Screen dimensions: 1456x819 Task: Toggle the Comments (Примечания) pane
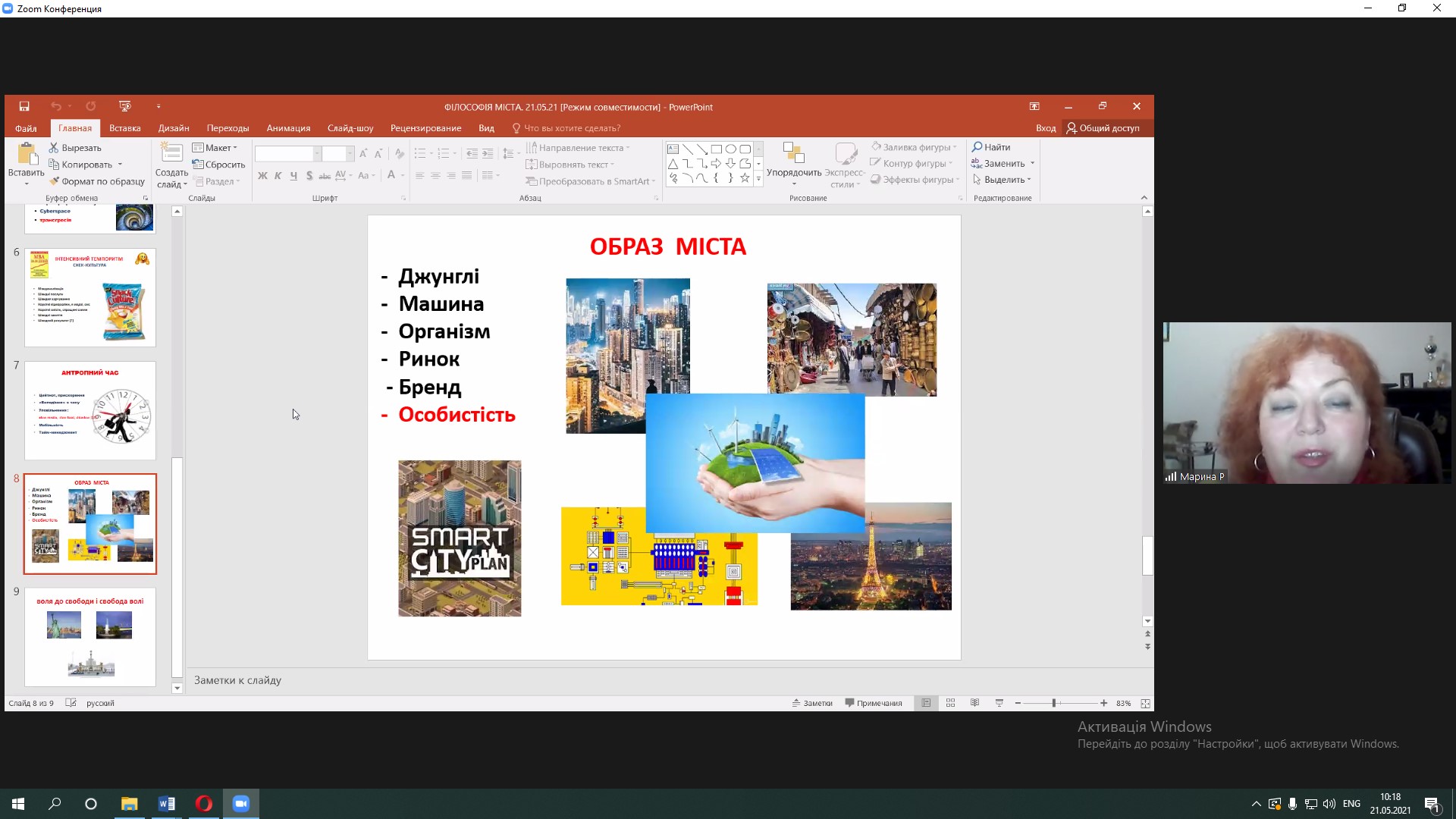[874, 703]
